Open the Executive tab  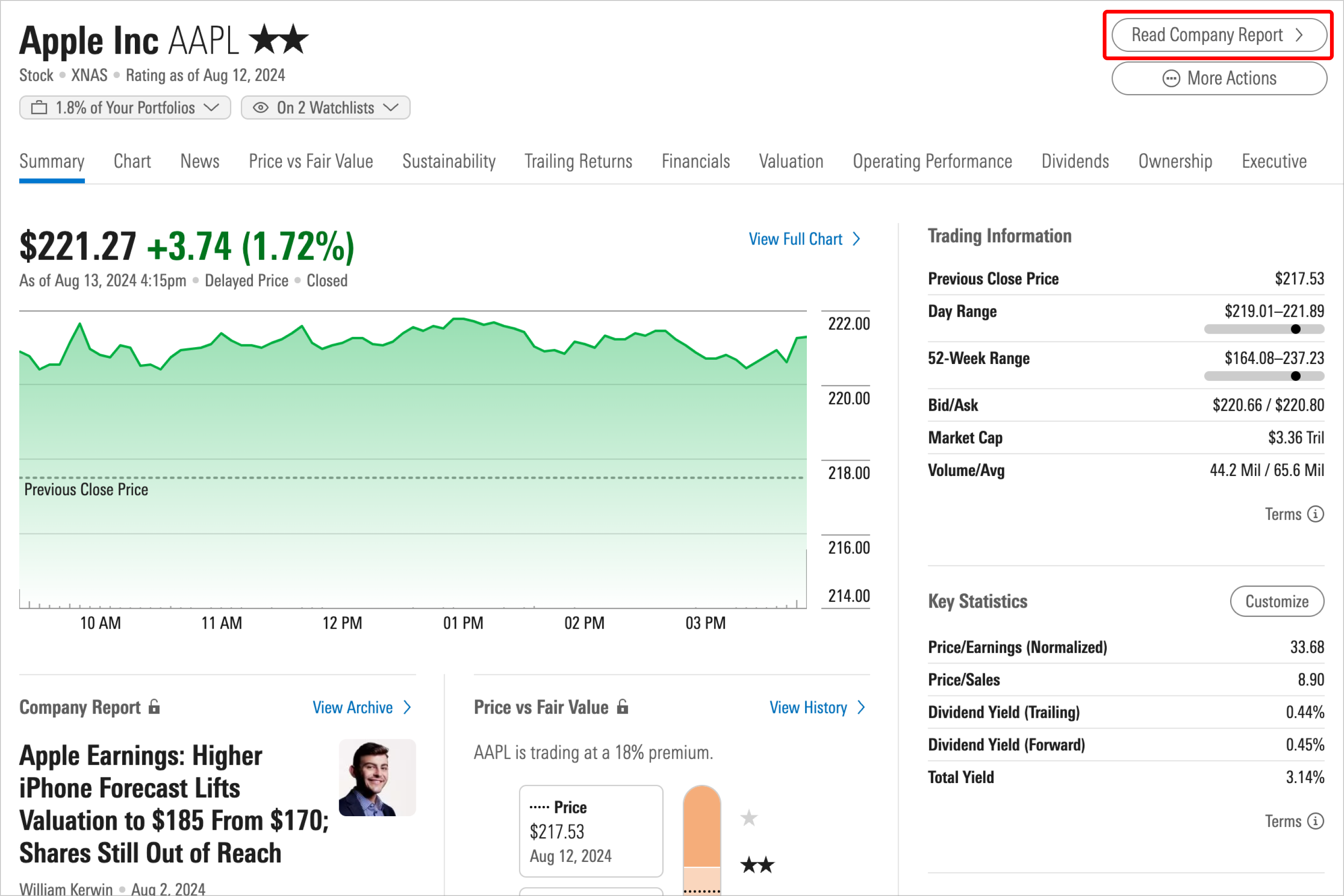coord(1274,162)
